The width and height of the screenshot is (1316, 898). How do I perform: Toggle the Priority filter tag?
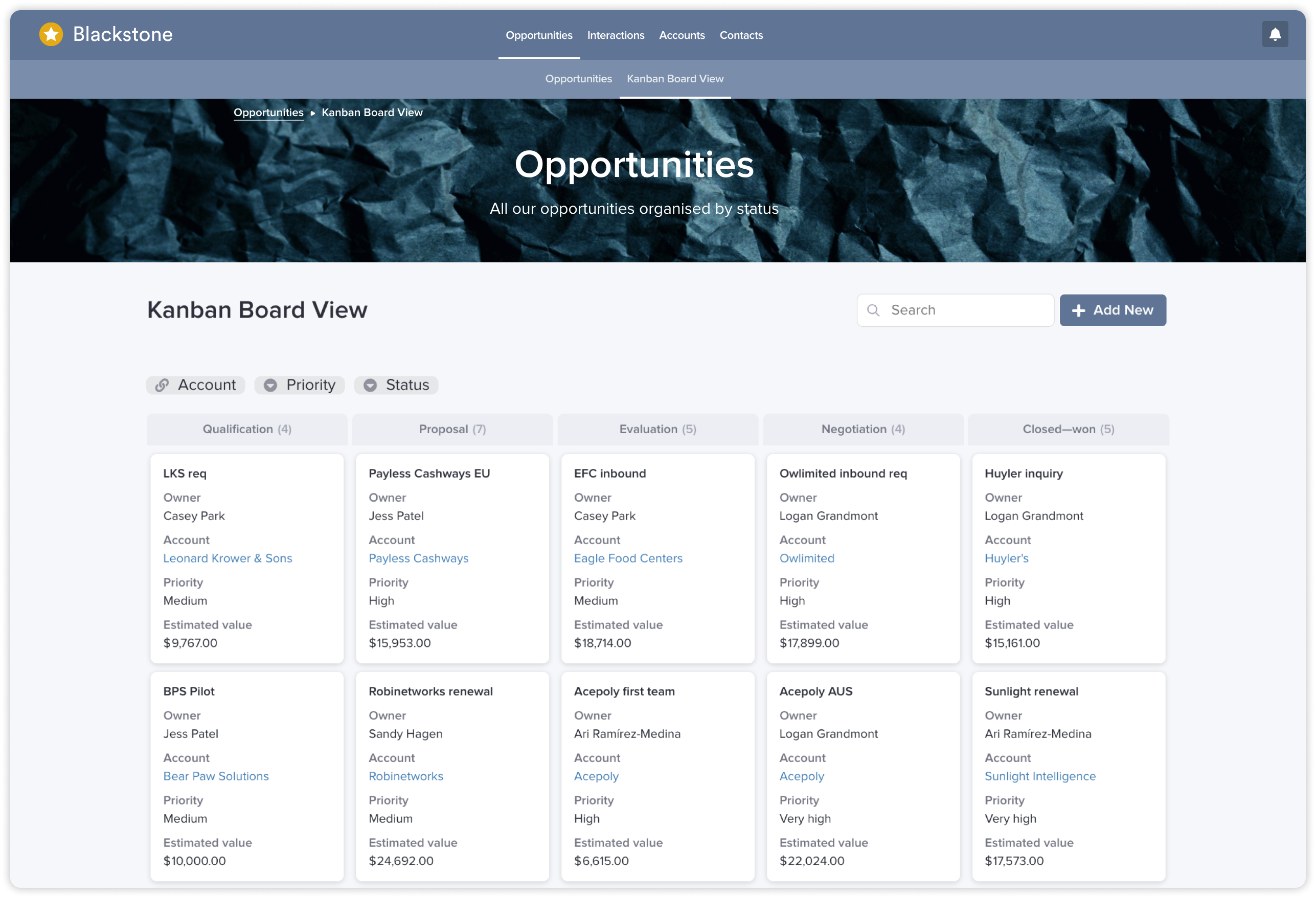[x=300, y=384]
